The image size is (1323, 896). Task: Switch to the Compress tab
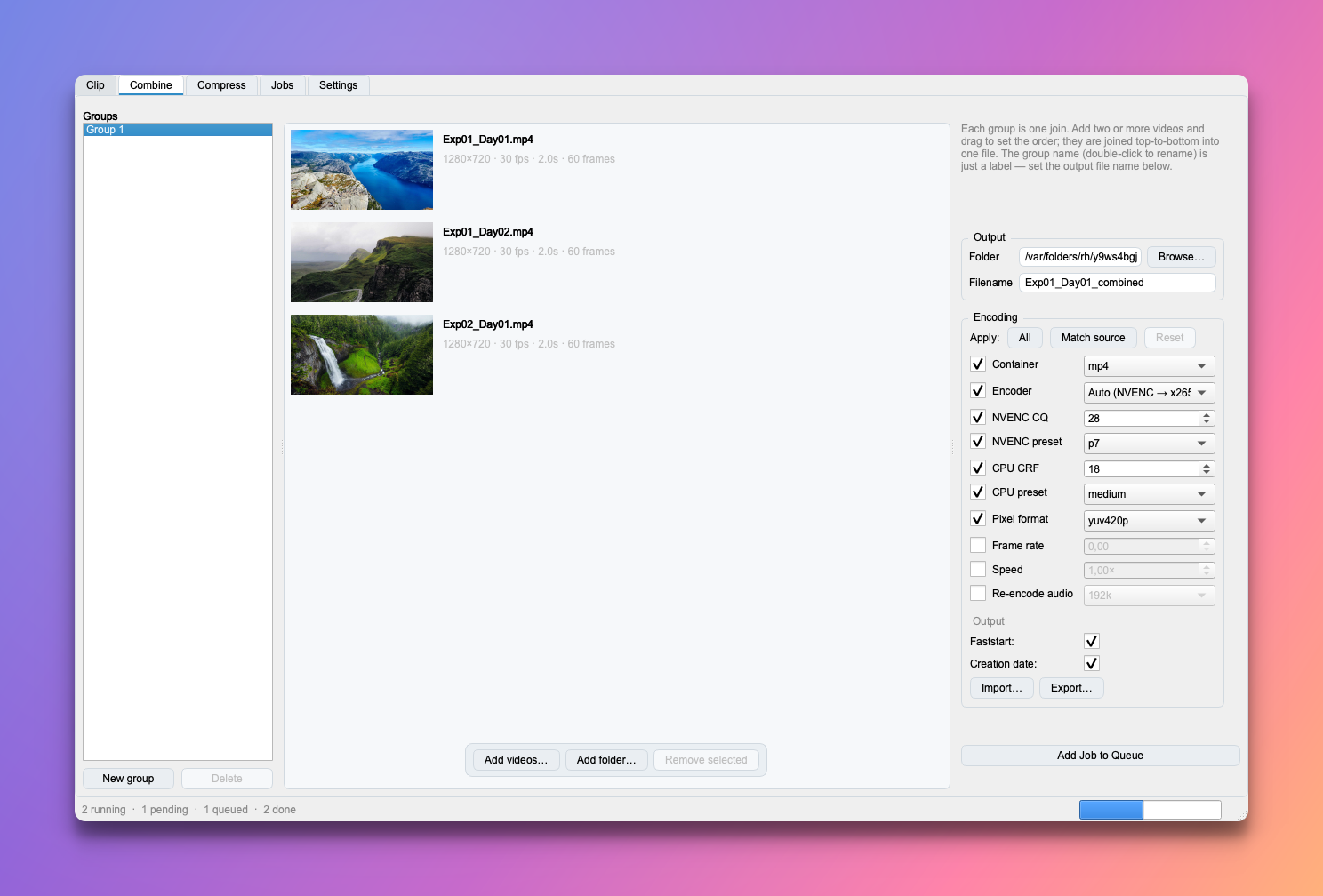pyautogui.click(x=221, y=85)
